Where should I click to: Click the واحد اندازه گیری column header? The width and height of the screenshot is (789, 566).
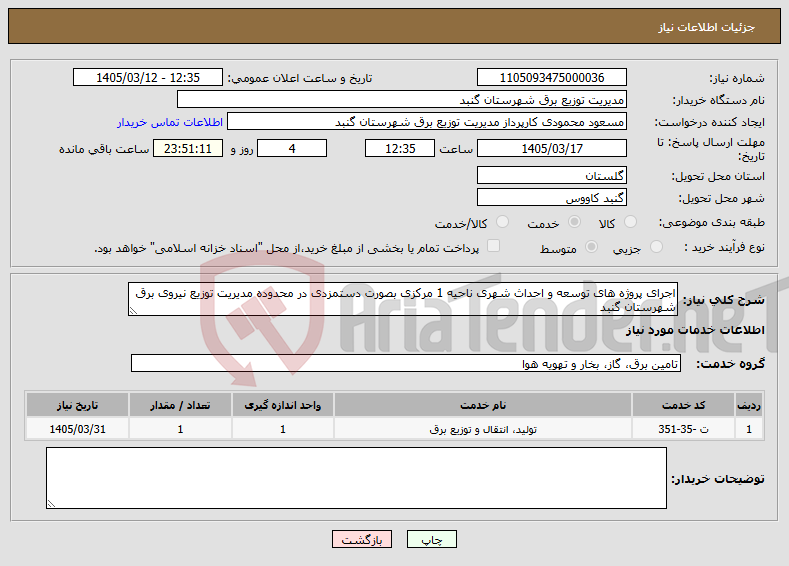282,405
